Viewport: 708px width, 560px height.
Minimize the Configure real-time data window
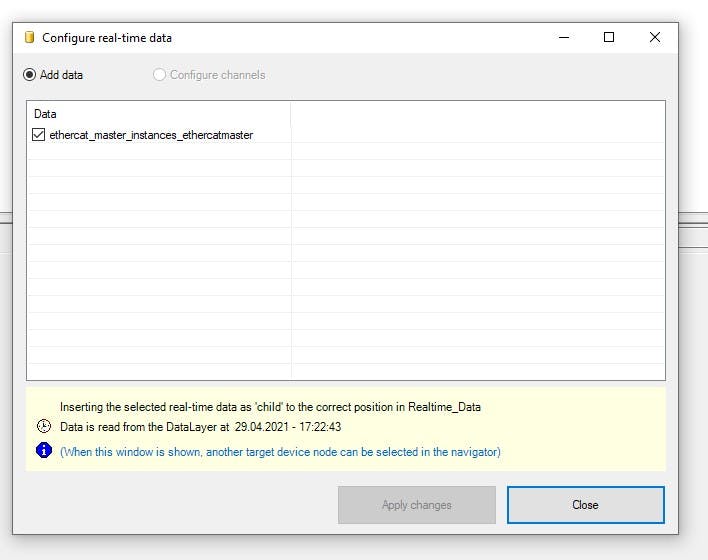pyautogui.click(x=564, y=37)
